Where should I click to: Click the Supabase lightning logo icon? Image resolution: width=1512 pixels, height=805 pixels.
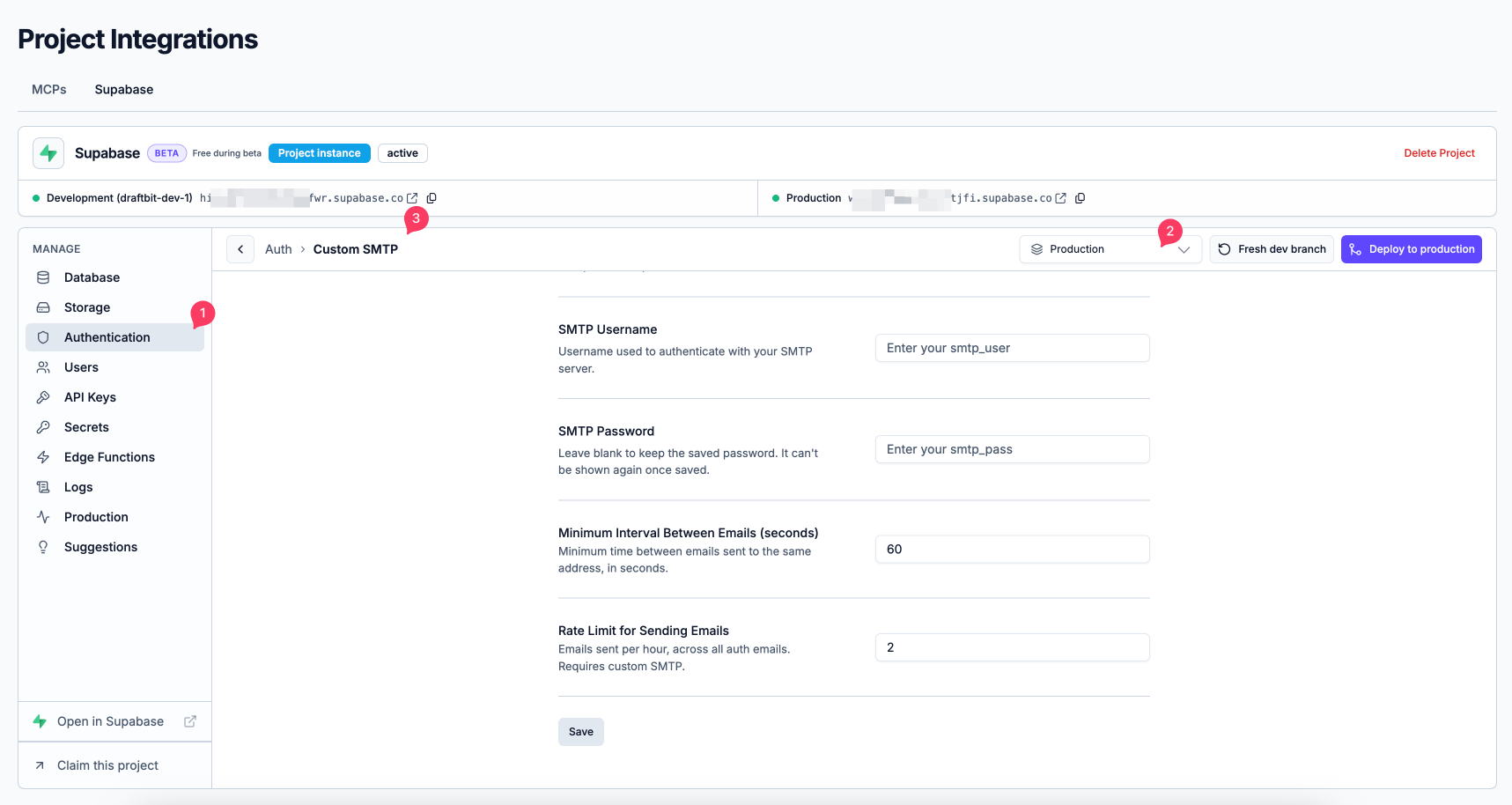coord(48,153)
